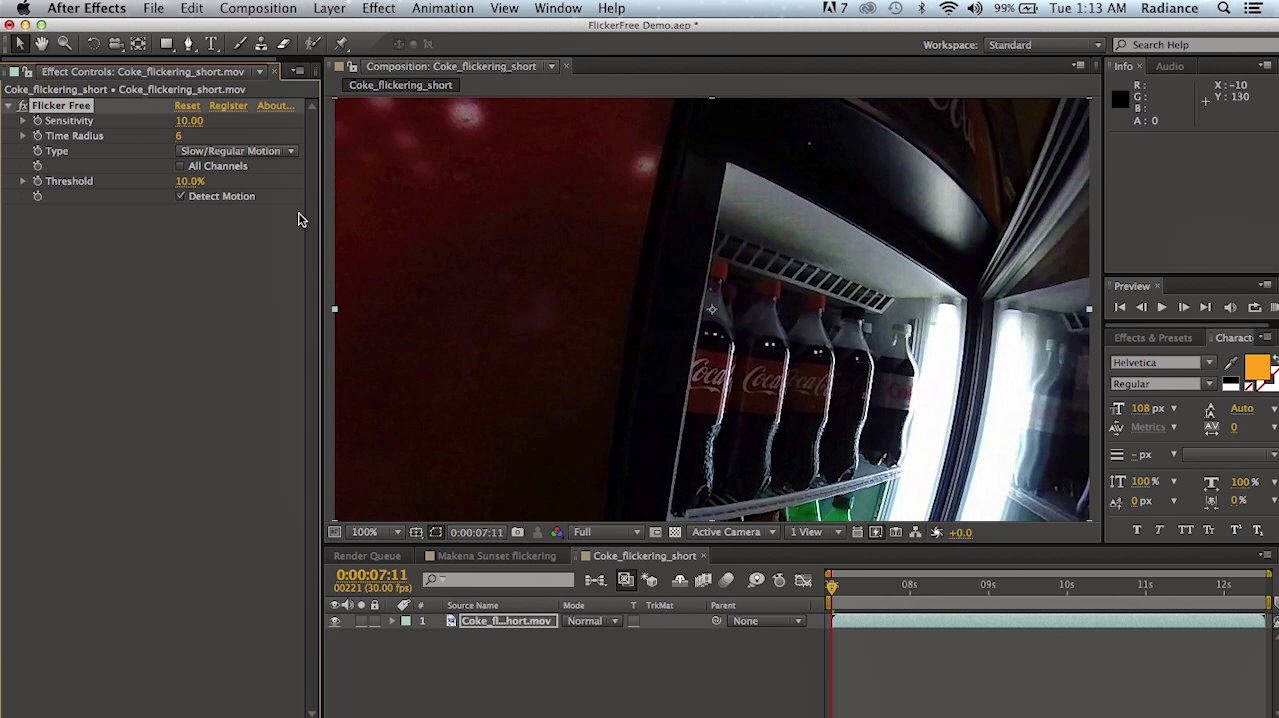Click Reset on the Flicker Free effect
Viewport: 1279px width, 718px height.
[187, 105]
